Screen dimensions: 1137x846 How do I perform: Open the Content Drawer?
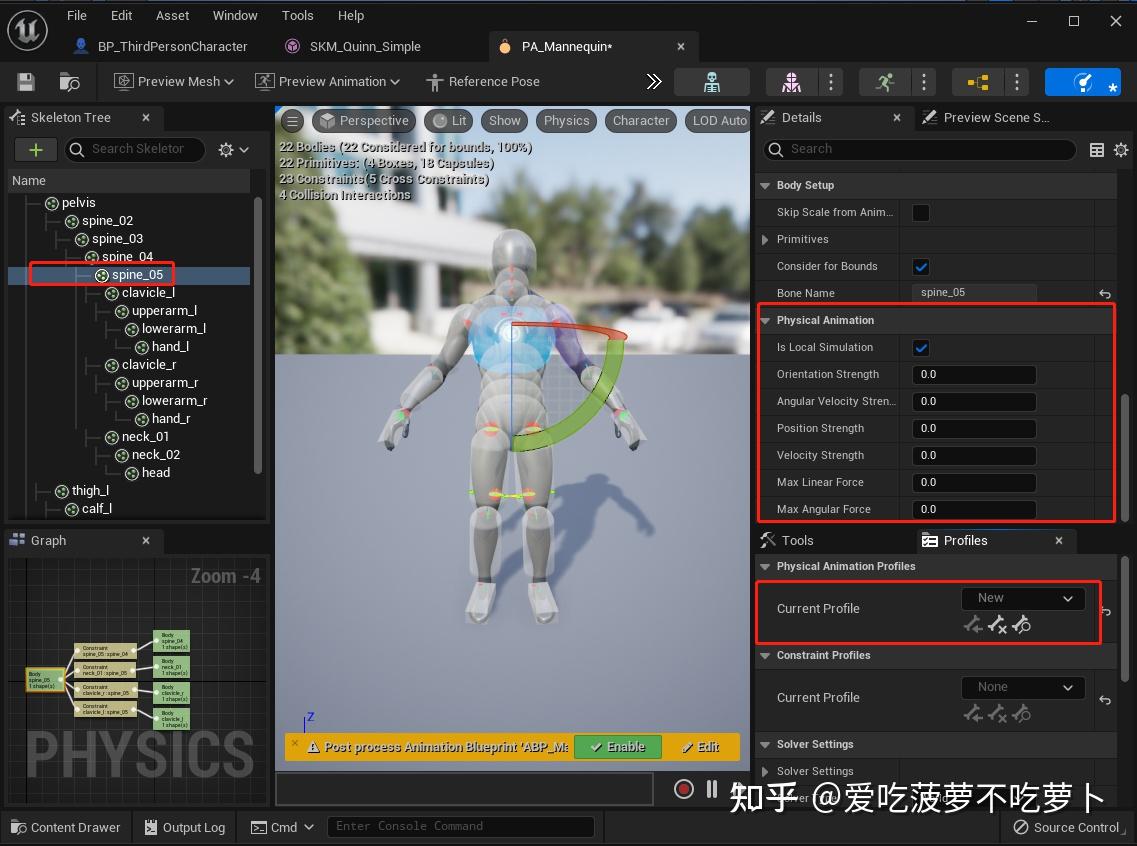point(66,827)
